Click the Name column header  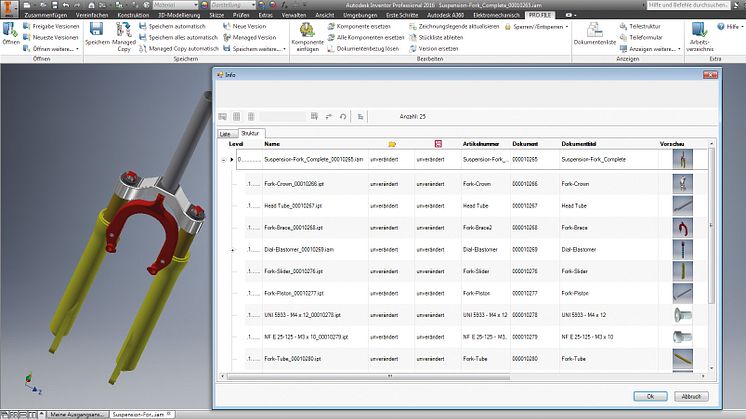click(x=272, y=144)
